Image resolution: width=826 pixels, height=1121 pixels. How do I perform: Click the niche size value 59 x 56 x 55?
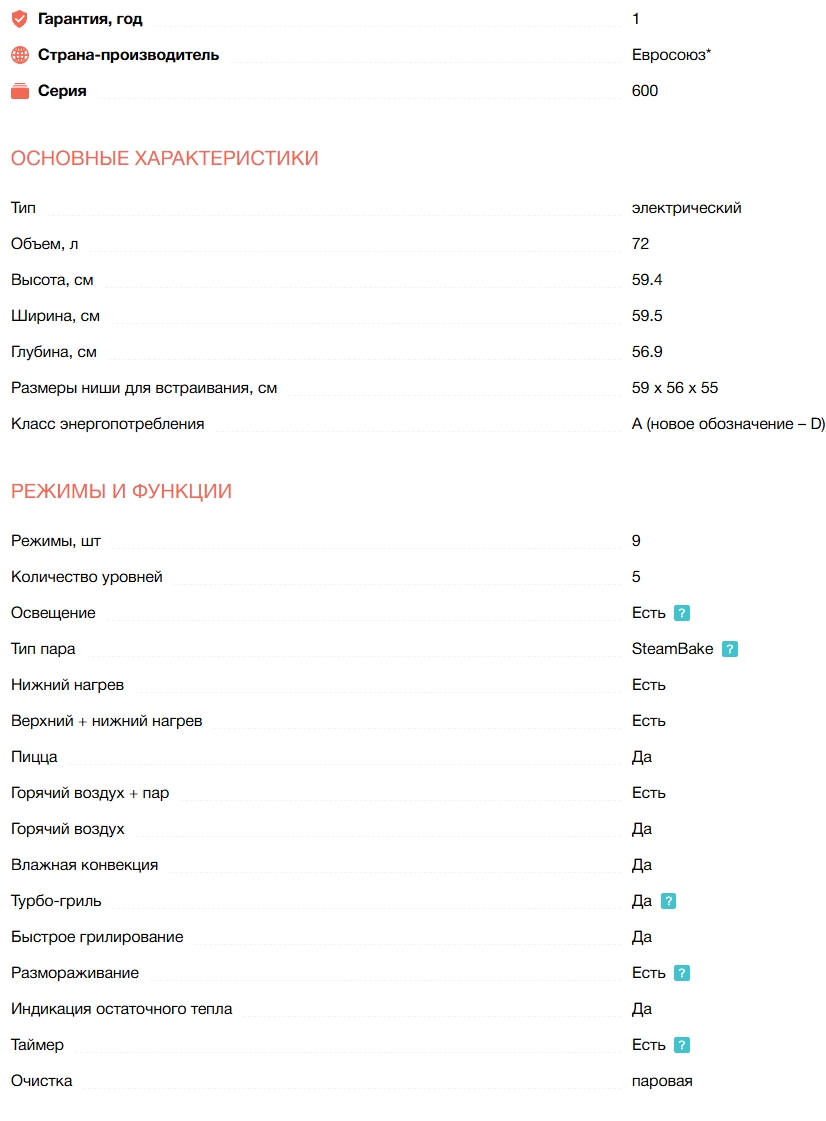tap(674, 388)
